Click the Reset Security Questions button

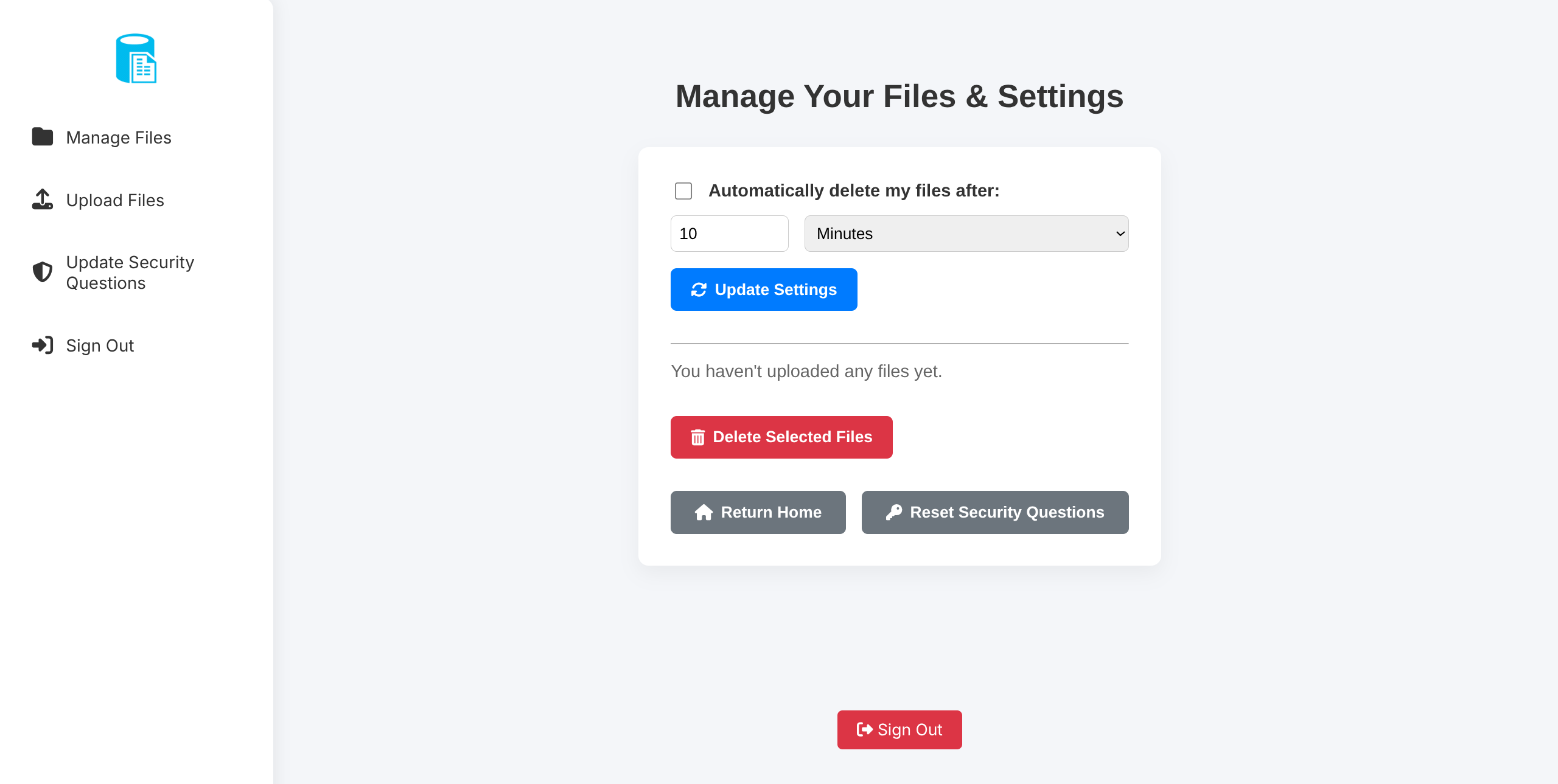[994, 512]
